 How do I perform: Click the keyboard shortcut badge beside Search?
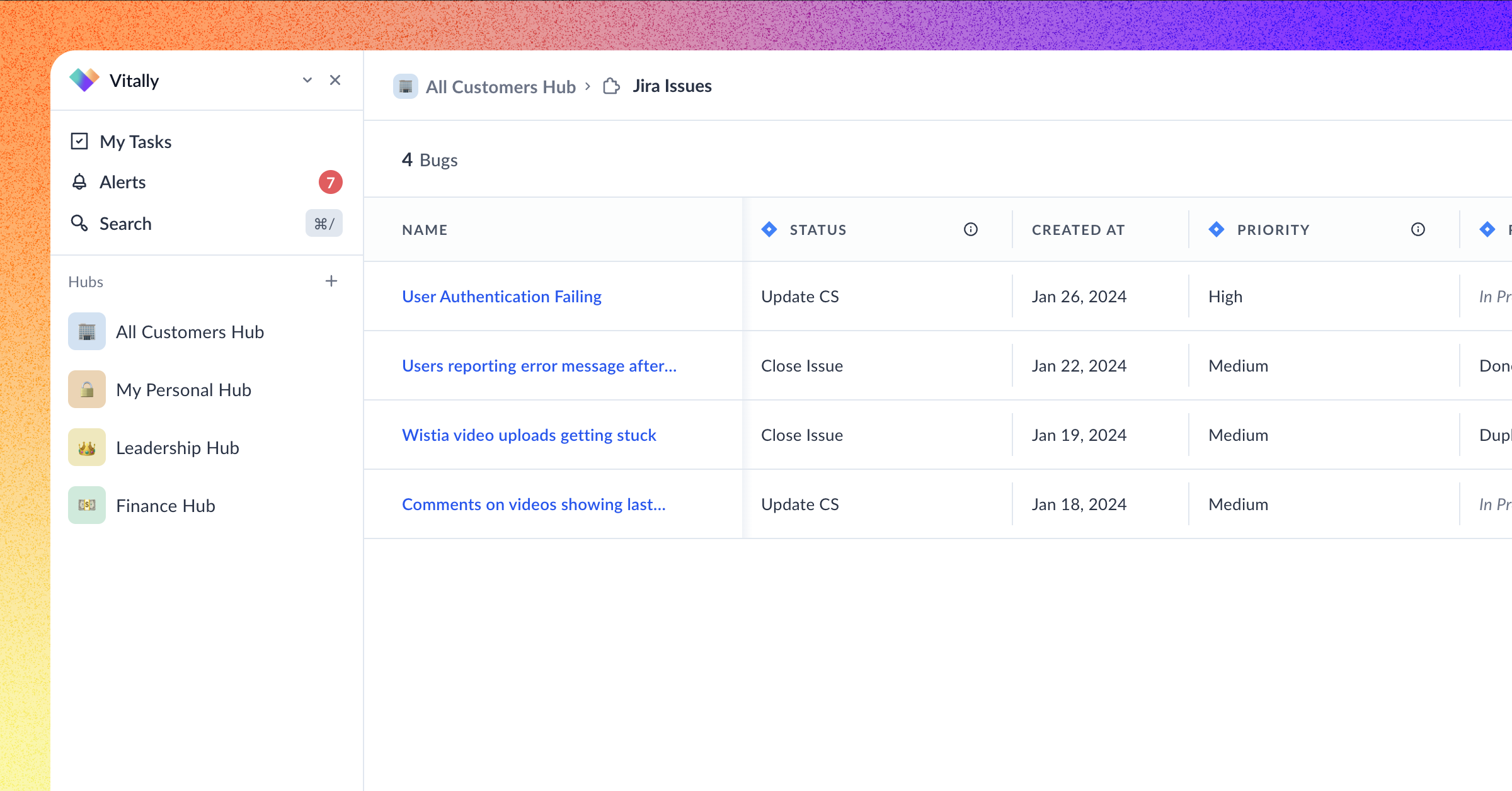click(323, 223)
